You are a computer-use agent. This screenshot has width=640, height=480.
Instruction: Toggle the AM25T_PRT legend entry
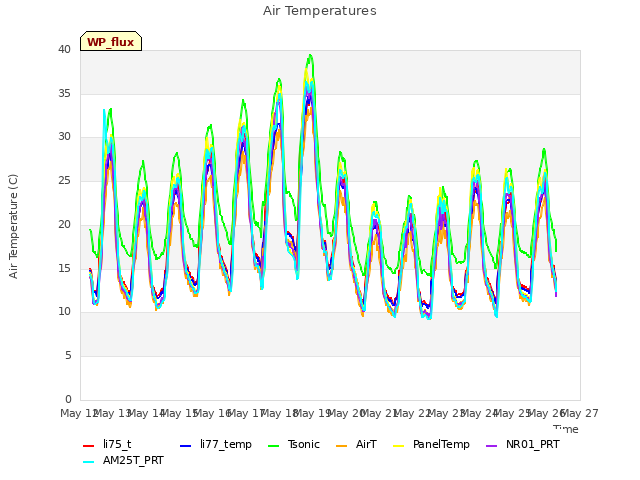(123, 461)
